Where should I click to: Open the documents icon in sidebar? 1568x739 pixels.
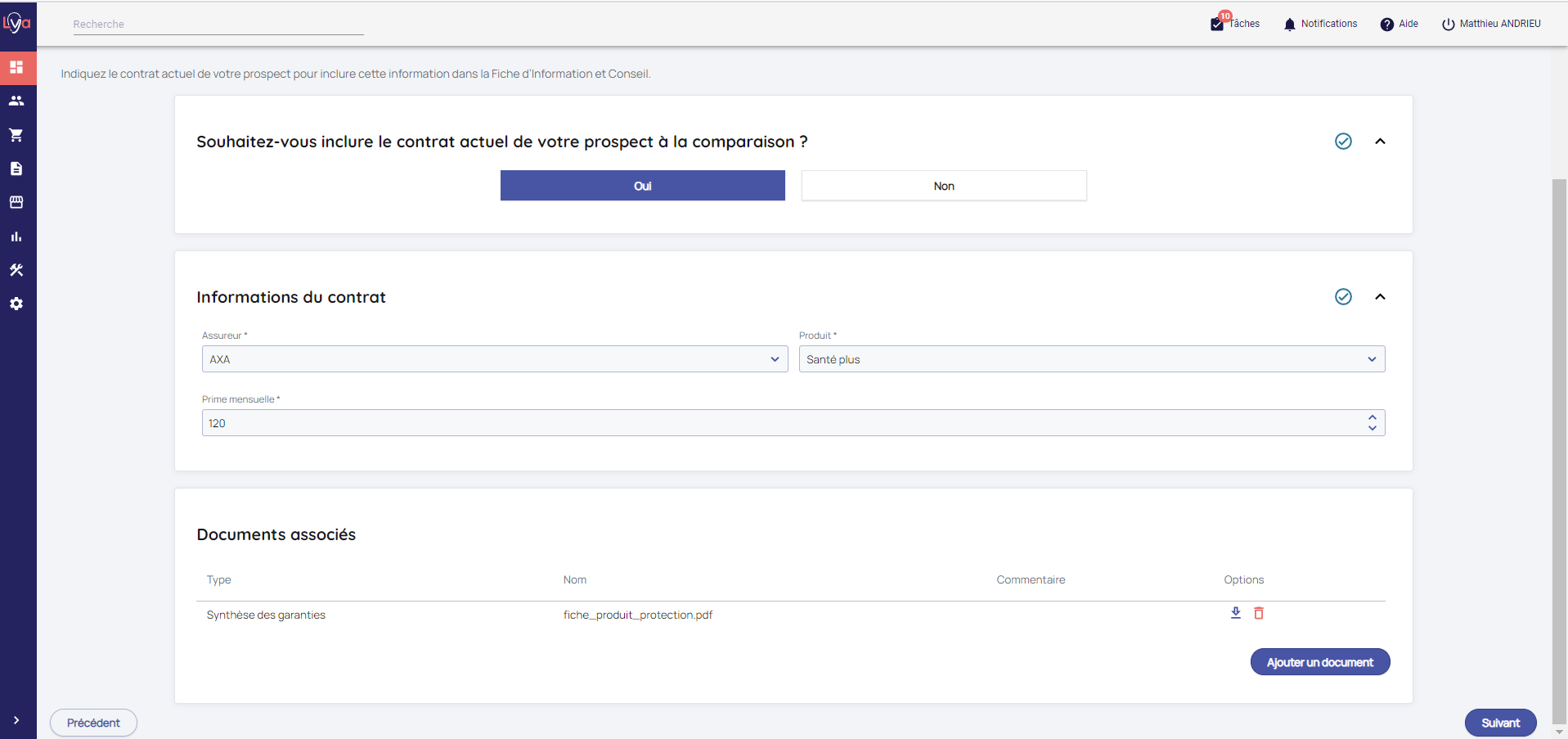[16, 169]
